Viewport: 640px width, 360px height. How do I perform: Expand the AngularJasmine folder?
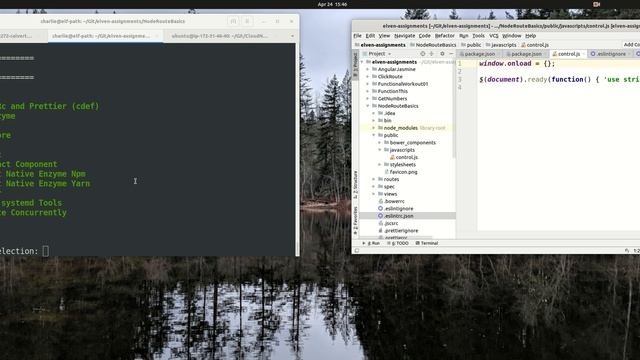(367, 69)
